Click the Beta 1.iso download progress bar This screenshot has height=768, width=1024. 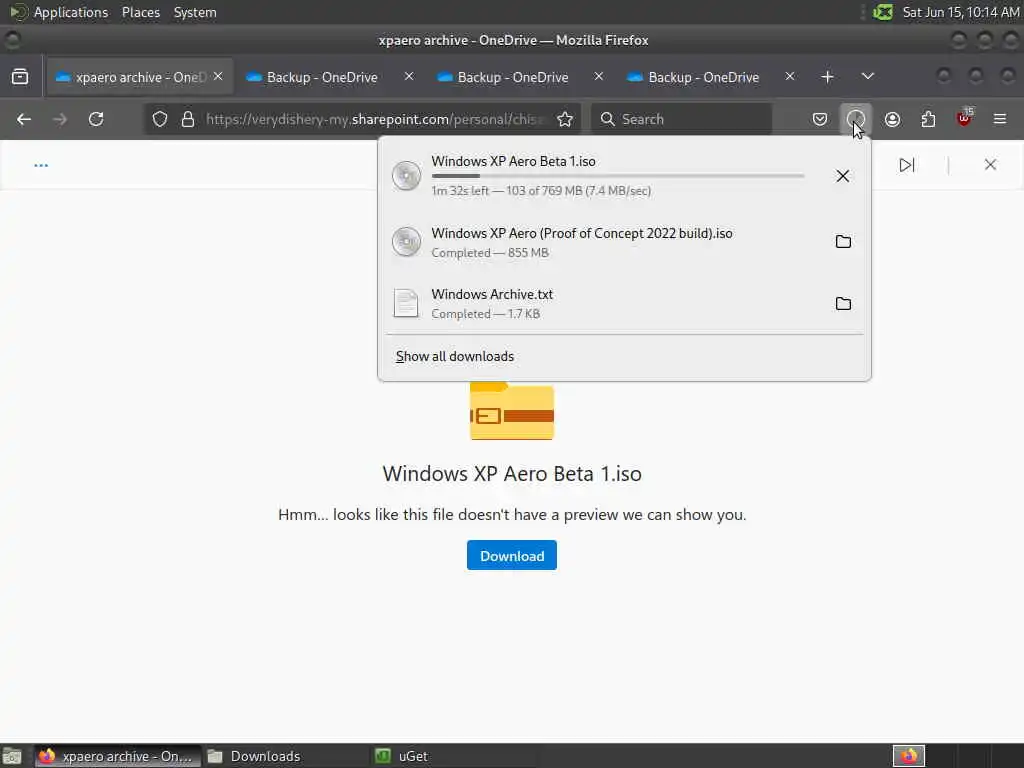click(618, 176)
